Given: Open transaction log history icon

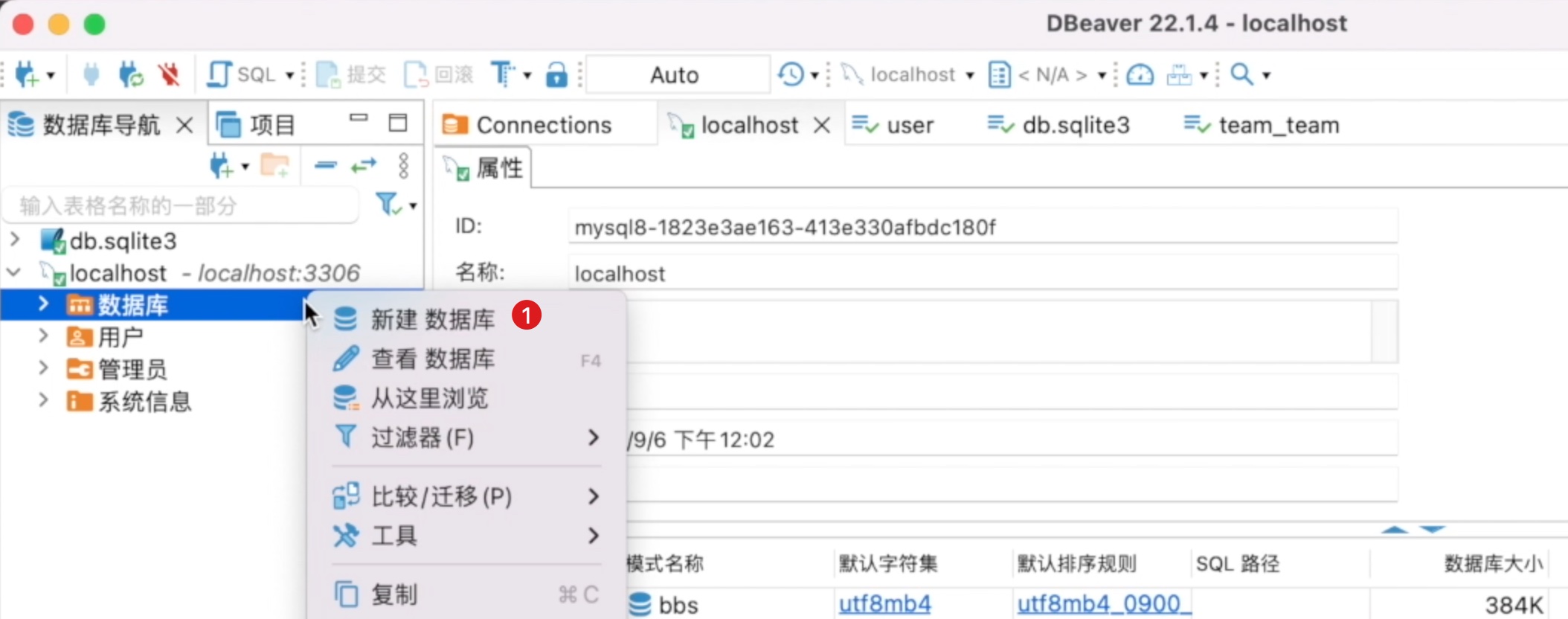Looking at the screenshot, I should [x=791, y=74].
